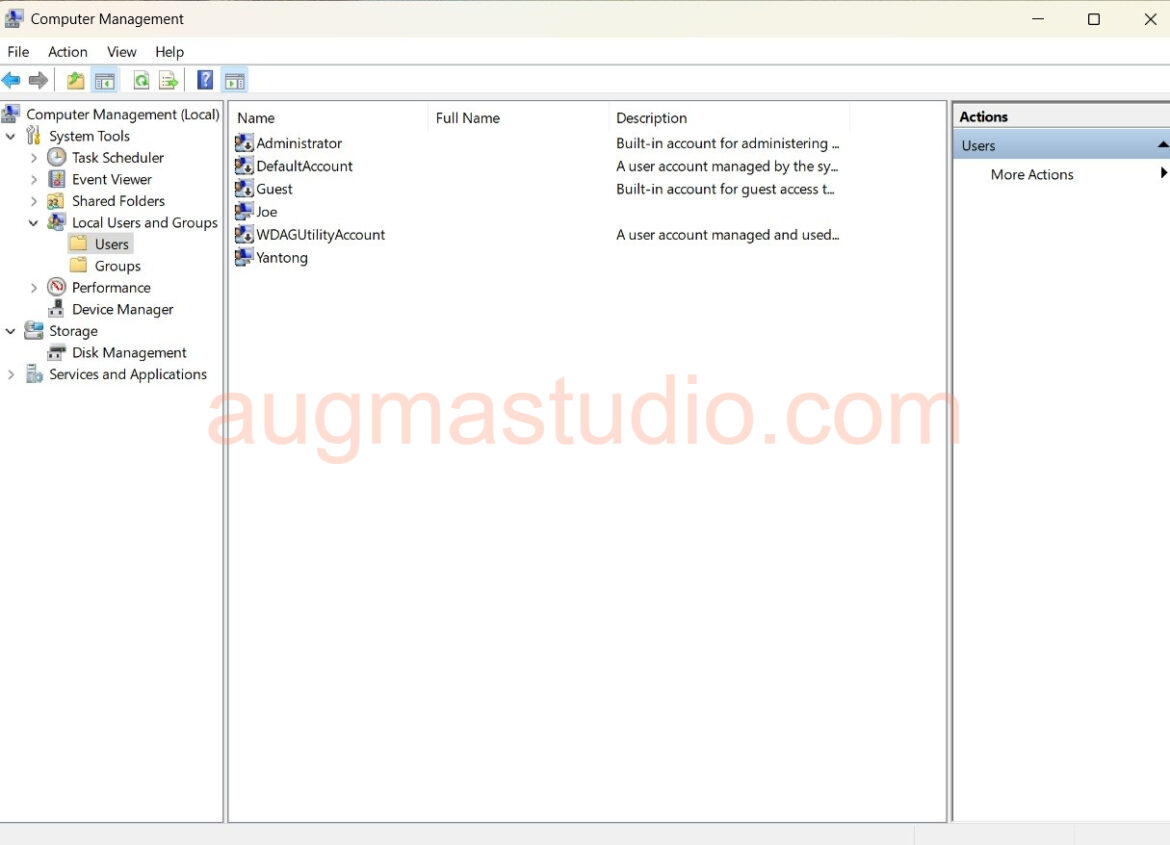Open Help using the question mark icon
Screen dimensions: 1170x845
click(x=204, y=80)
